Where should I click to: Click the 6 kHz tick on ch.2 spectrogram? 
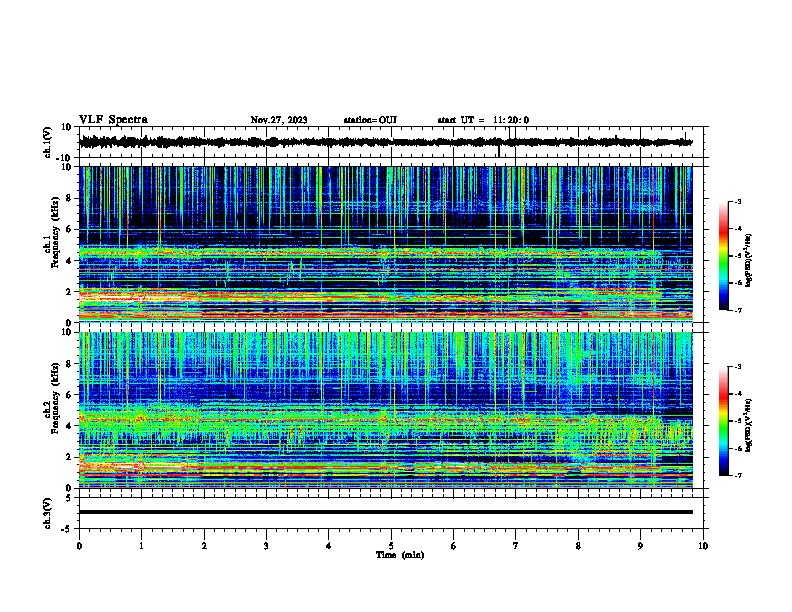click(x=69, y=395)
